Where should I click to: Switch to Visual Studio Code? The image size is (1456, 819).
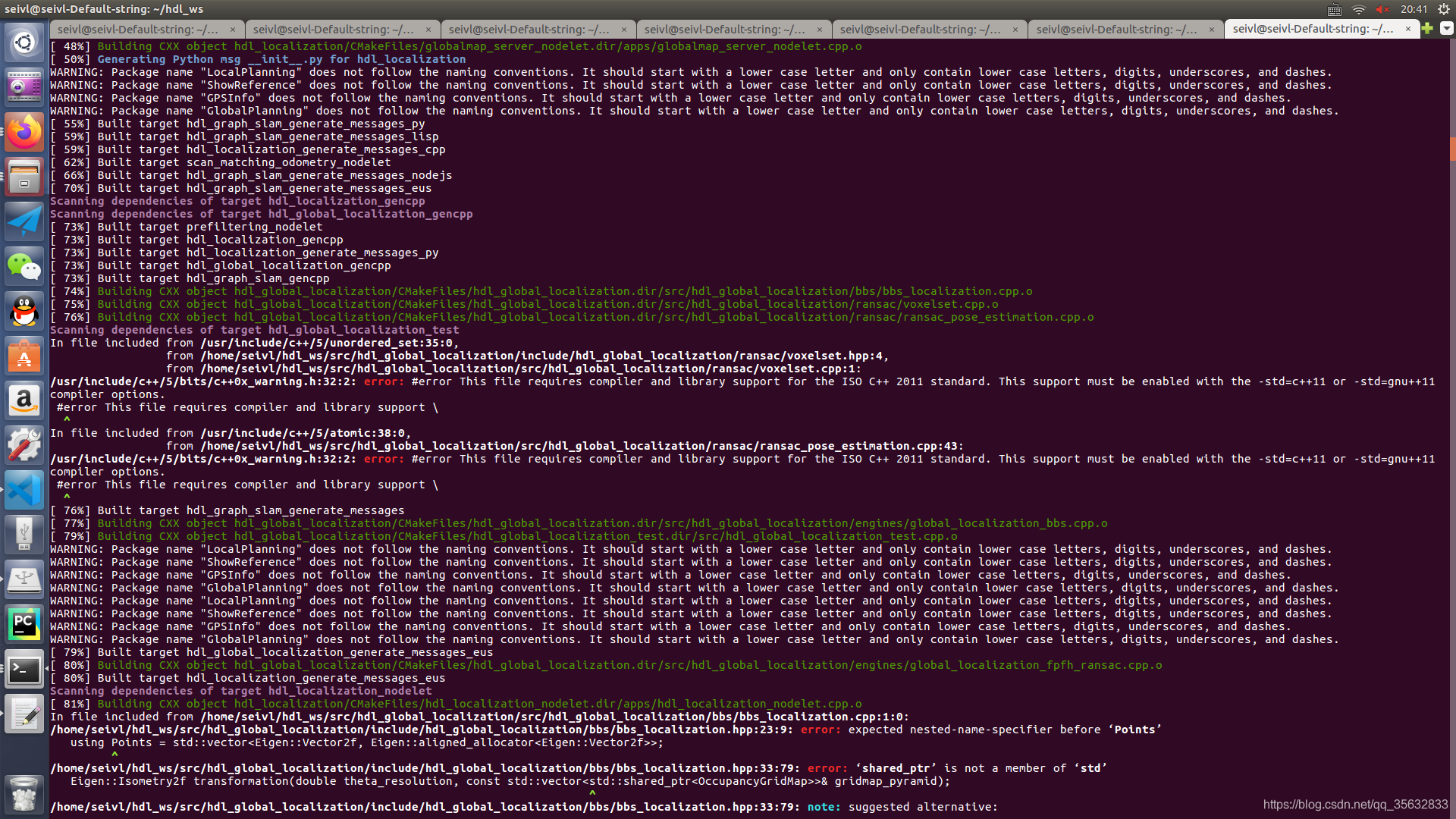24,490
